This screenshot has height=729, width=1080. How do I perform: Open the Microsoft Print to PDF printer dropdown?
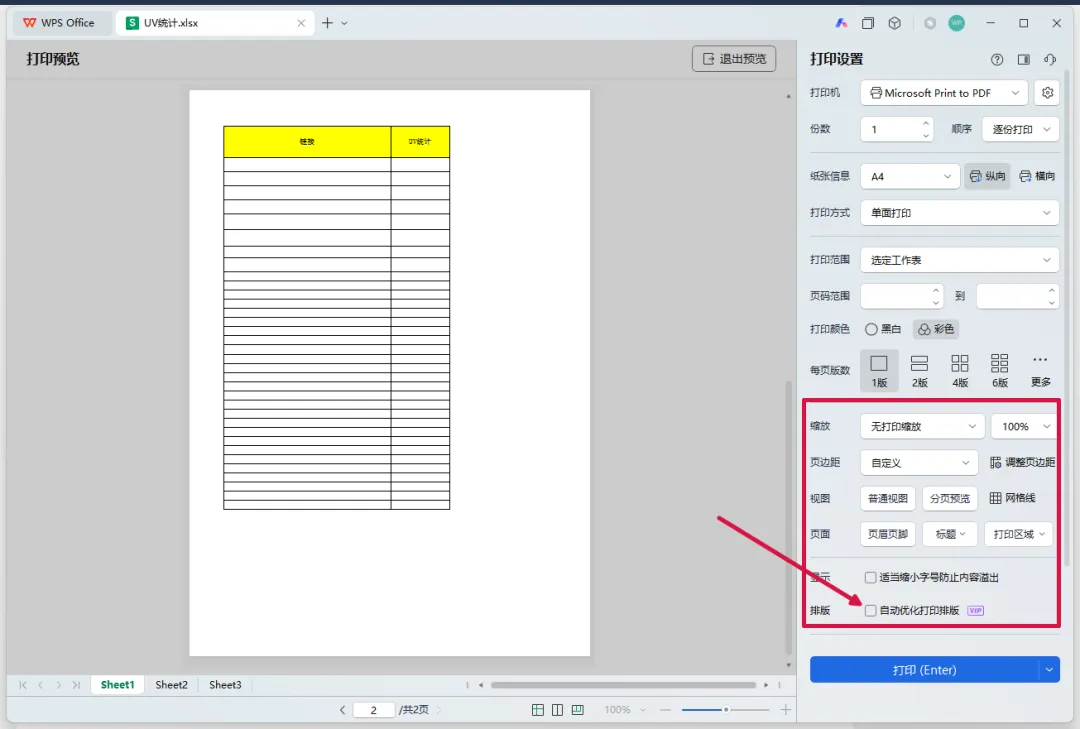pos(944,92)
